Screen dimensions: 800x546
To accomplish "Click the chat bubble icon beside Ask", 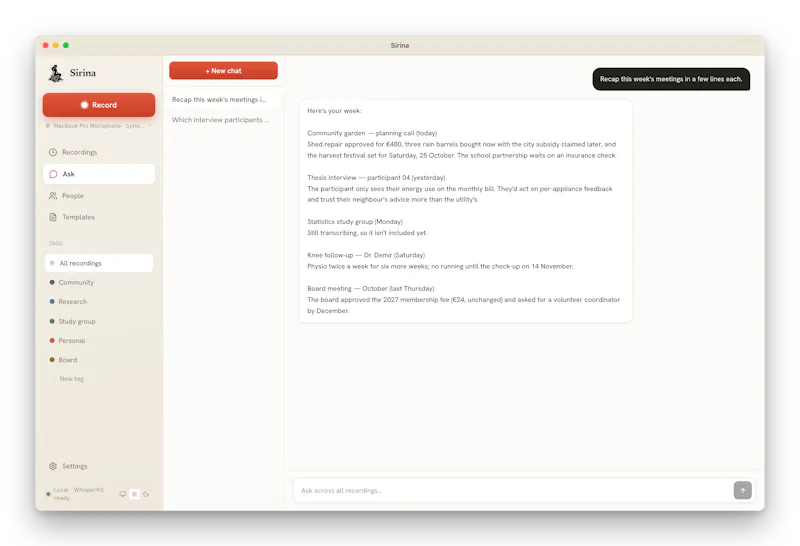I will (x=53, y=174).
